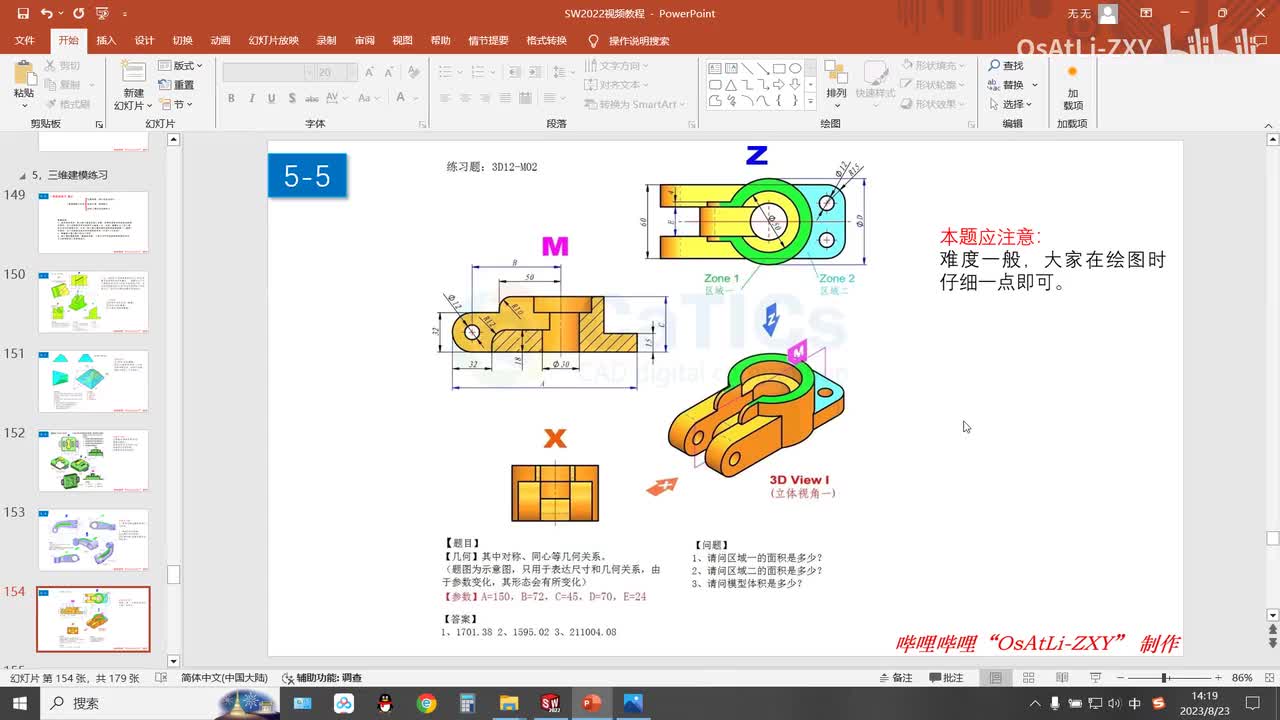
Task: Select slide 150 thumbnail
Action: coord(93,302)
